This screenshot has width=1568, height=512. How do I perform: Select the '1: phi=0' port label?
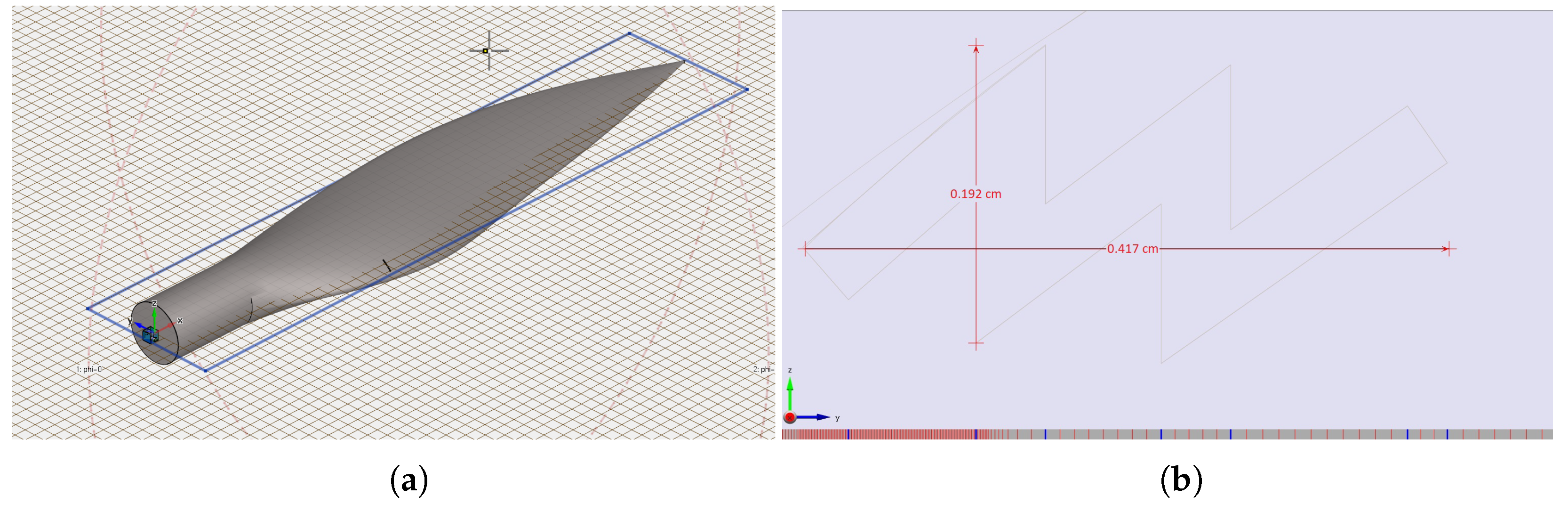[89, 369]
